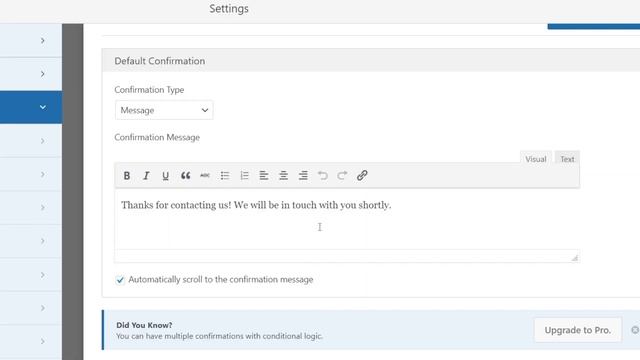Expand the second sidebar chevron below the active item

point(42,174)
